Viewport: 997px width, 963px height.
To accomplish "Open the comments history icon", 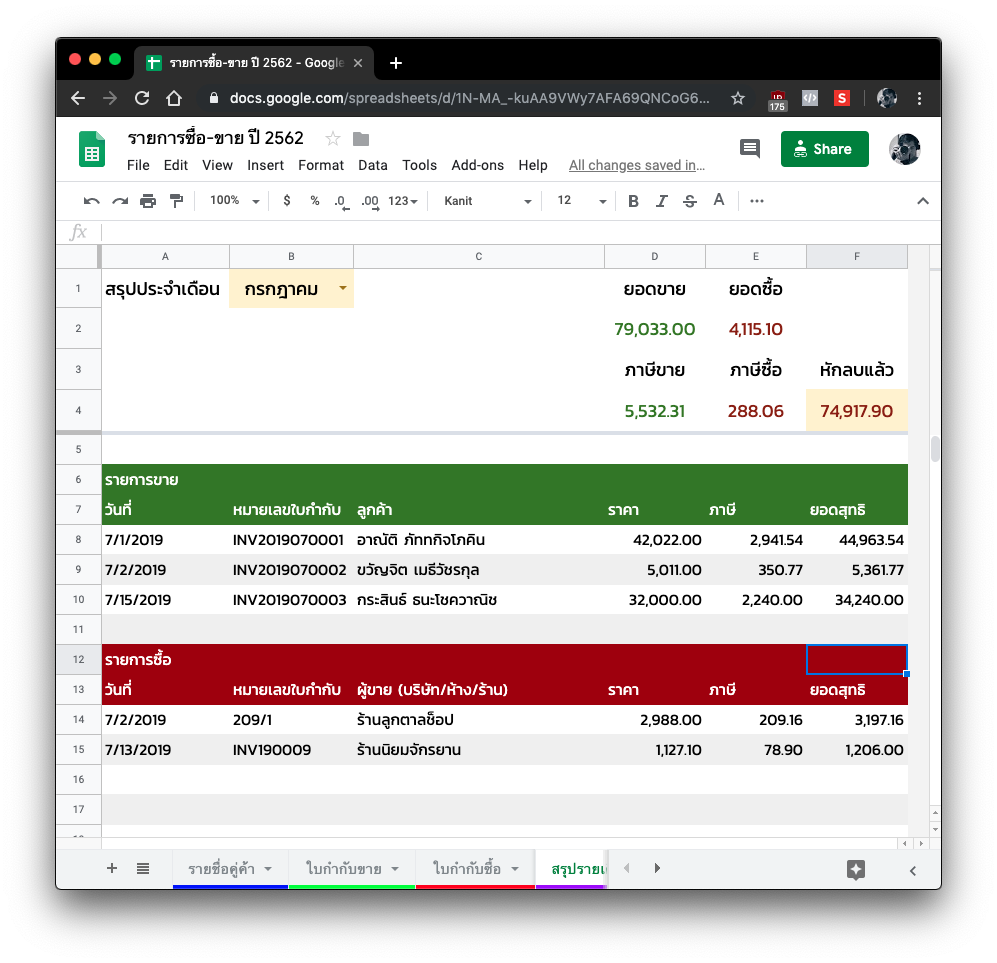I will [750, 149].
